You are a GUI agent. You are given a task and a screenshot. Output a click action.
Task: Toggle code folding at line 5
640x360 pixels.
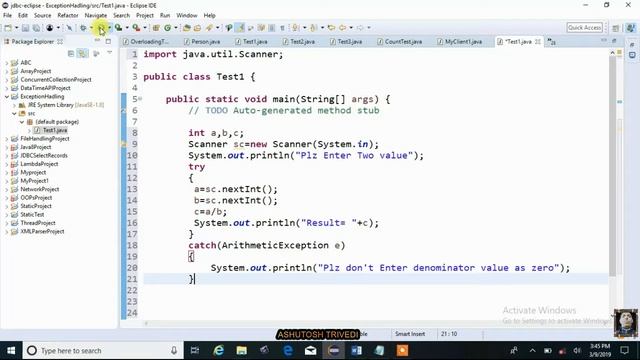tap(140, 99)
